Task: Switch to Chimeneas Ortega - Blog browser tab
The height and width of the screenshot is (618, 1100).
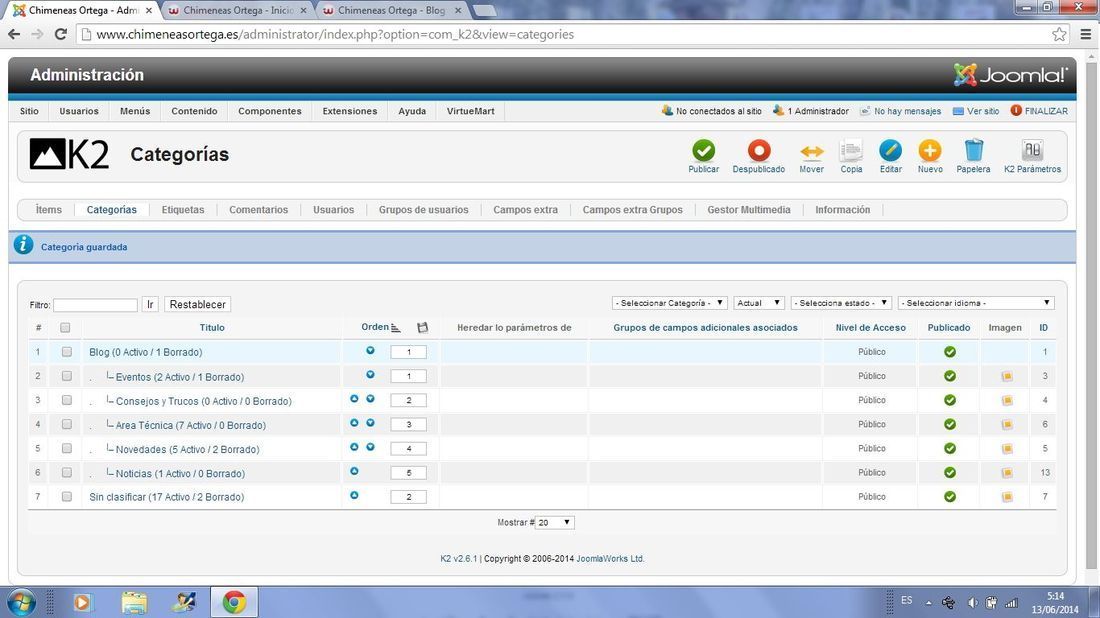Action: (391, 11)
